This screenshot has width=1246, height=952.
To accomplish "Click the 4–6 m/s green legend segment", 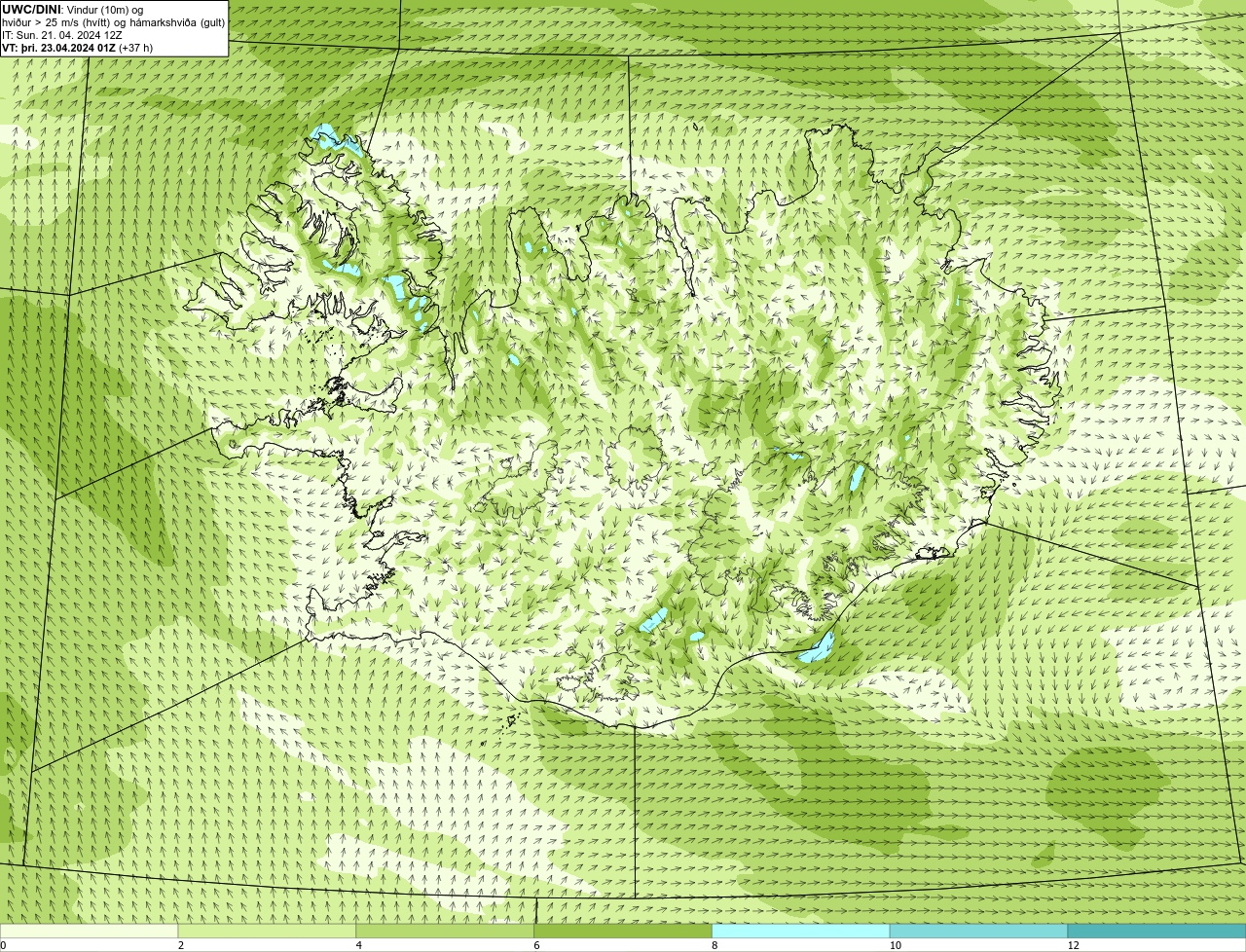I will [445, 931].
